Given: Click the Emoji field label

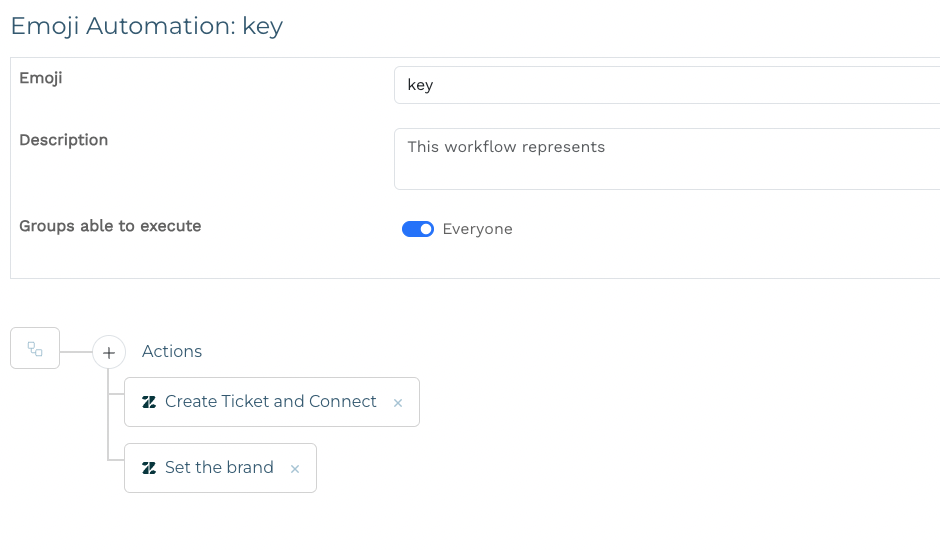Looking at the screenshot, I should (x=41, y=78).
